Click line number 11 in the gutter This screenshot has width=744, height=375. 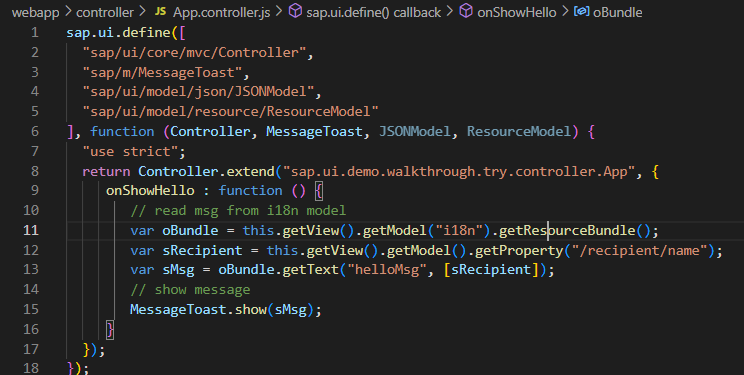coord(31,230)
